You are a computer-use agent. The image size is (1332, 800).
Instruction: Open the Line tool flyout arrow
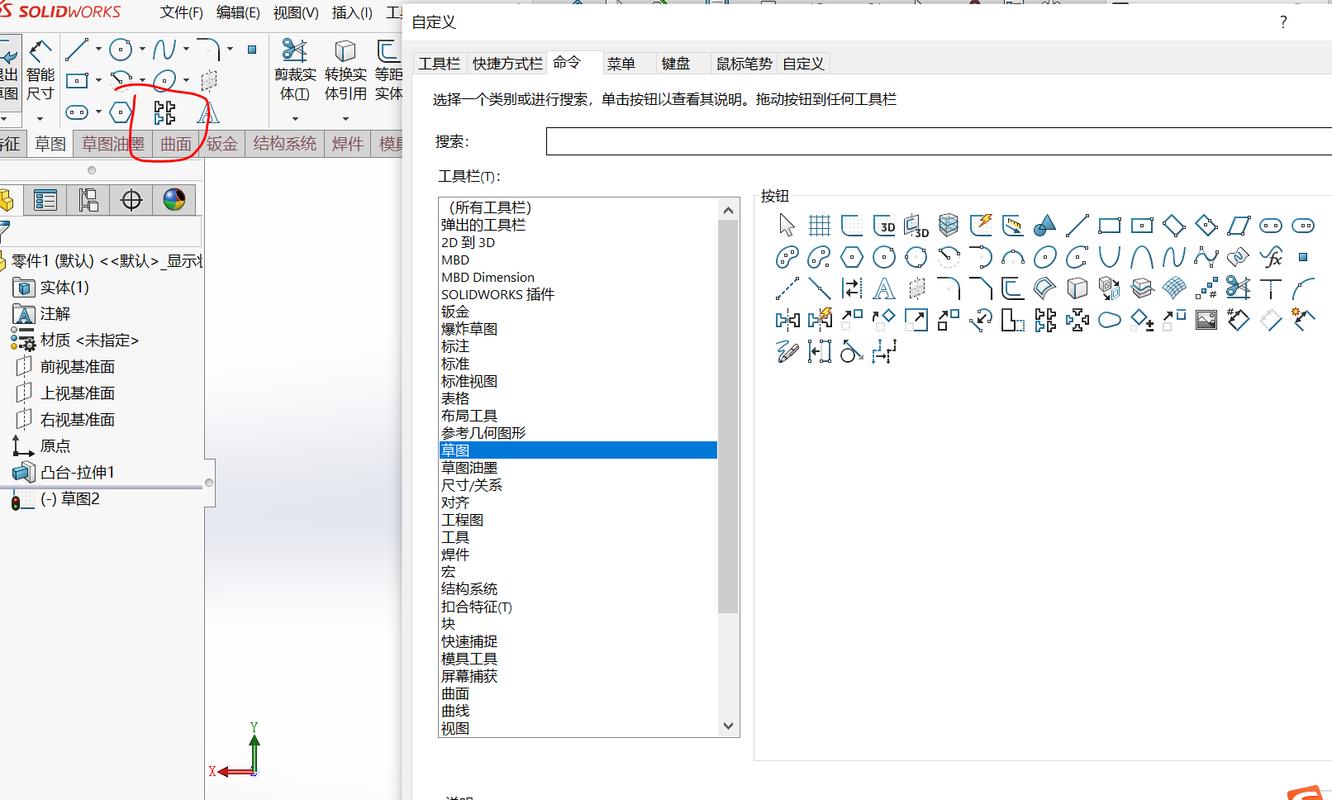coord(99,49)
